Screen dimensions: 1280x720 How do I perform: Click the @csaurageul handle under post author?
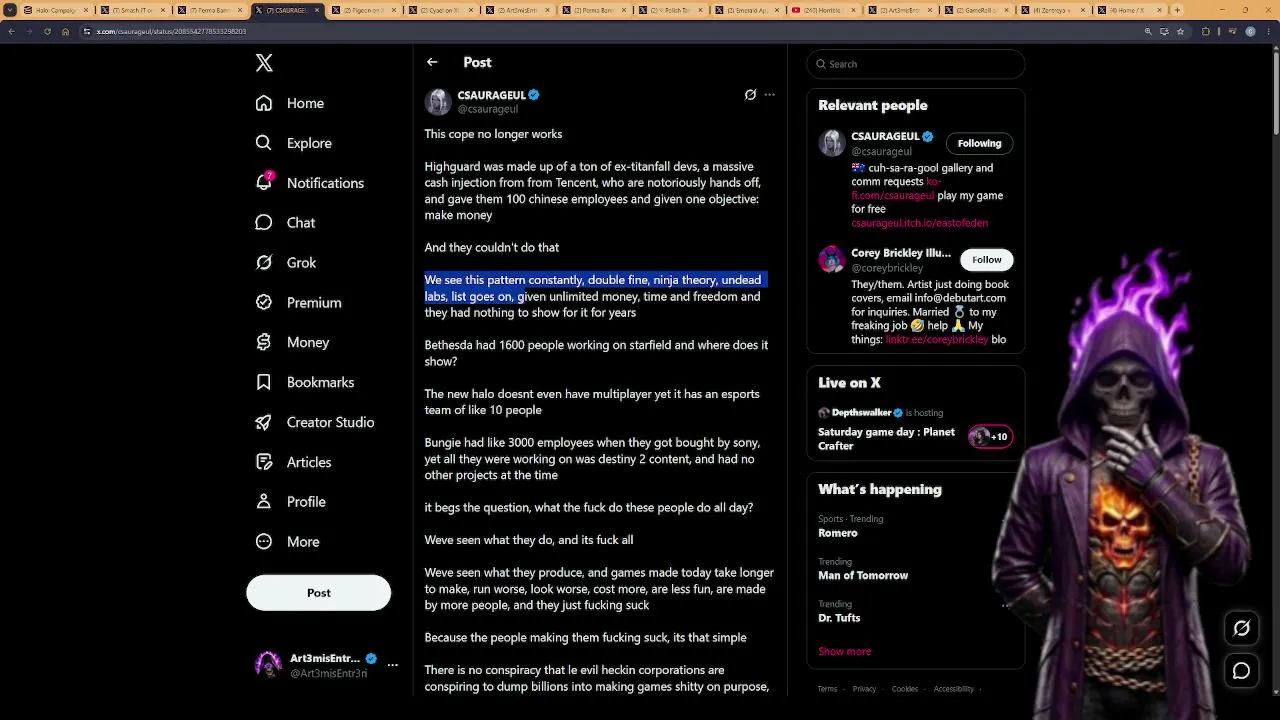[488, 109]
